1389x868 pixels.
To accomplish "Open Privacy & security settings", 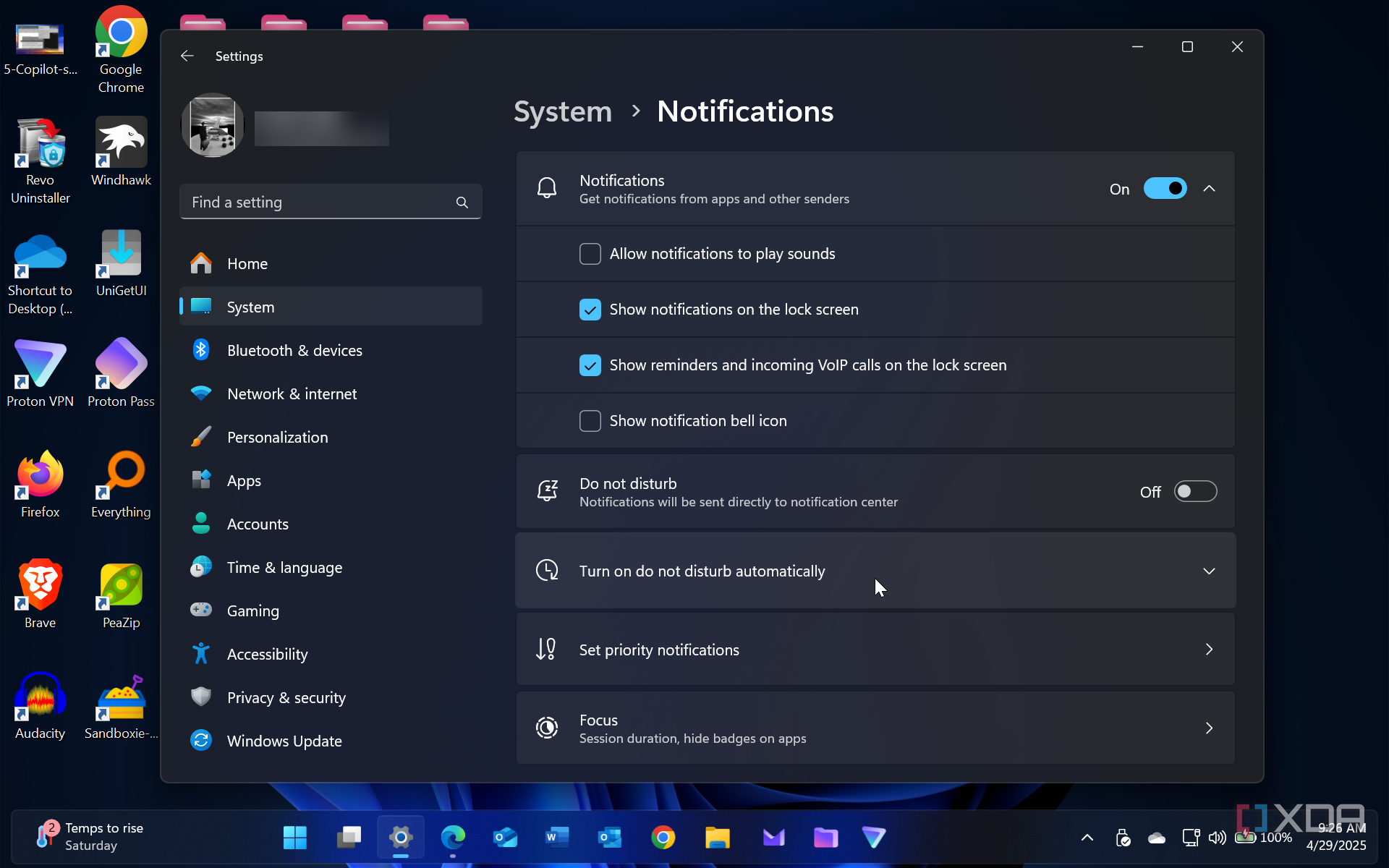I will click(331, 697).
